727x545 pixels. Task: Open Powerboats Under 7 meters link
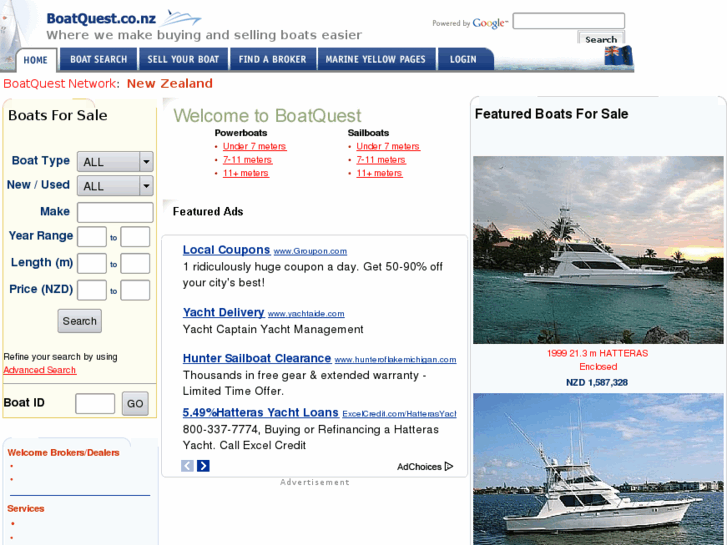(x=255, y=146)
